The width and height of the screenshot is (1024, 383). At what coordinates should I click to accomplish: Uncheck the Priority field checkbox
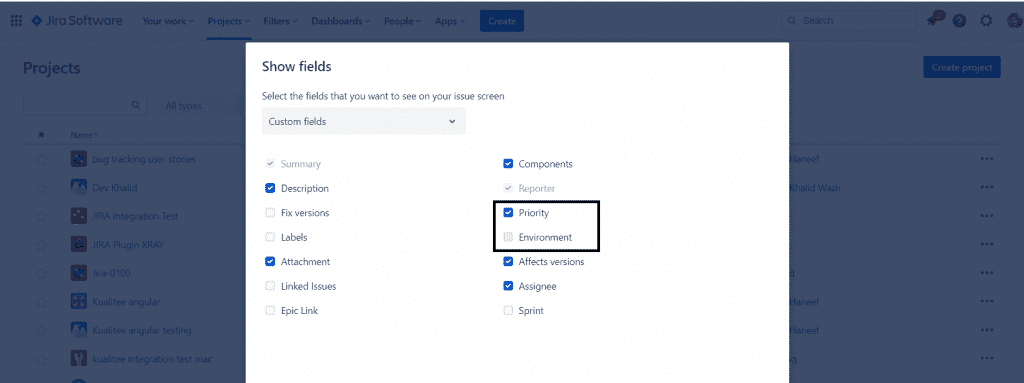(508, 212)
